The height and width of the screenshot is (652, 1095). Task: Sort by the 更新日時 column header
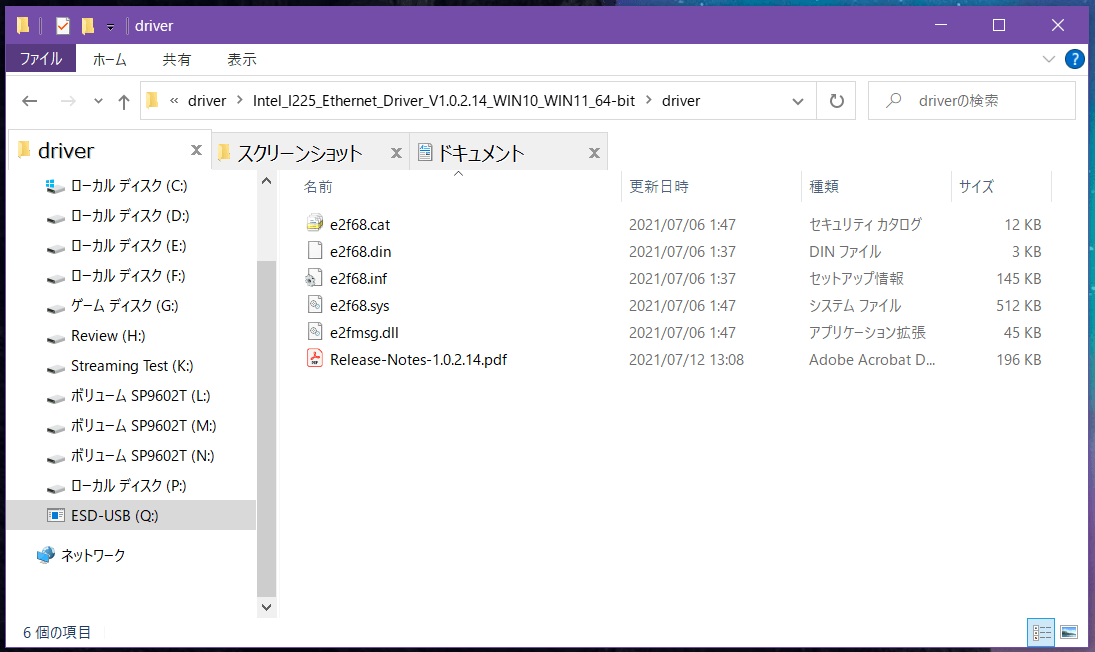pyautogui.click(x=658, y=186)
